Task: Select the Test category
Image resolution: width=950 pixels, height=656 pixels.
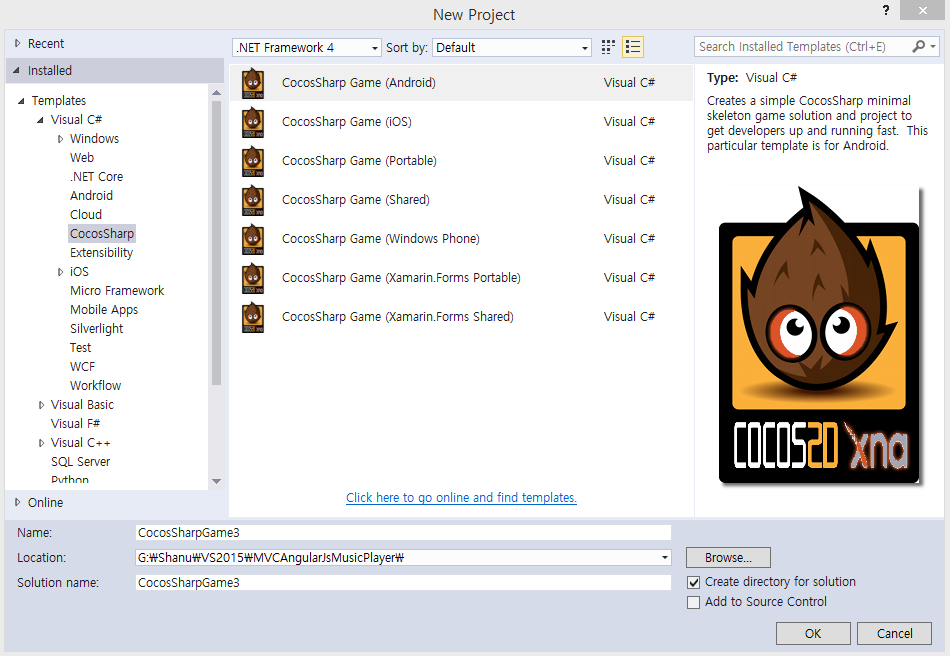Action: [x=81, y=348]
